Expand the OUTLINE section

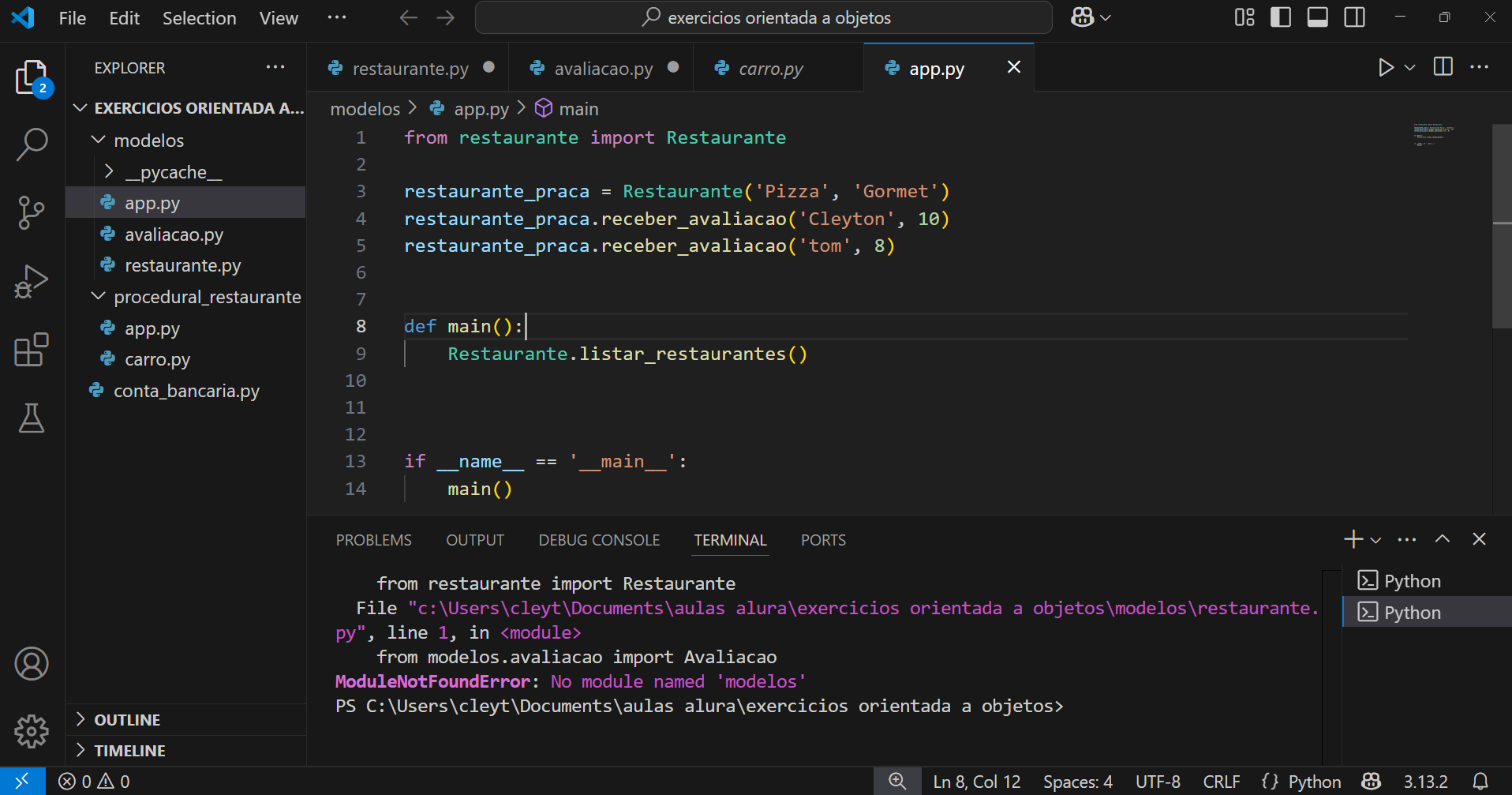tap(185, 720)
